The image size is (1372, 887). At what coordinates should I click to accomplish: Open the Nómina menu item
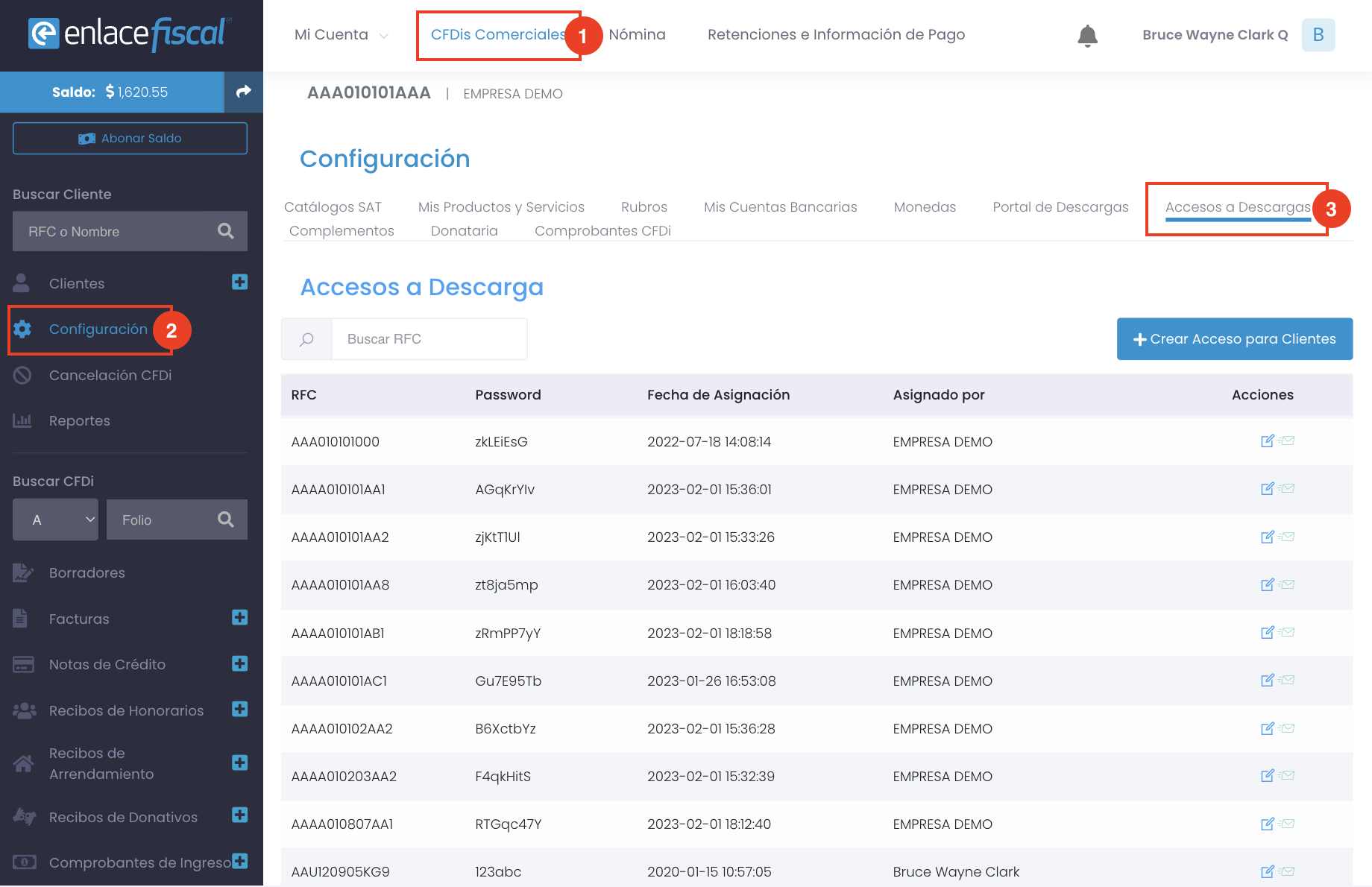click(x=637, y=35)
